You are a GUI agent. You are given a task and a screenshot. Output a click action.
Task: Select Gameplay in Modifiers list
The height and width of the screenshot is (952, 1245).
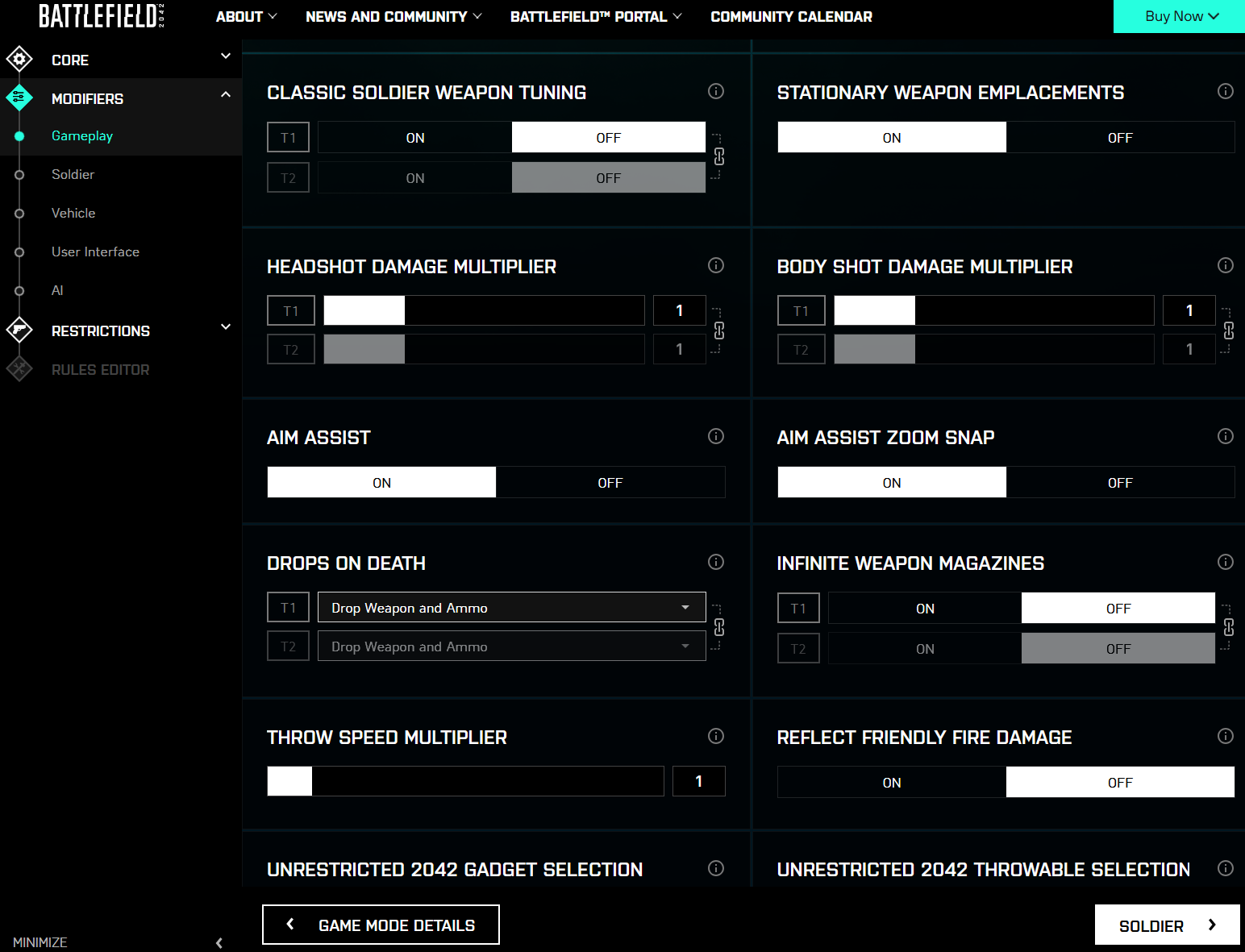click(82, 135)
